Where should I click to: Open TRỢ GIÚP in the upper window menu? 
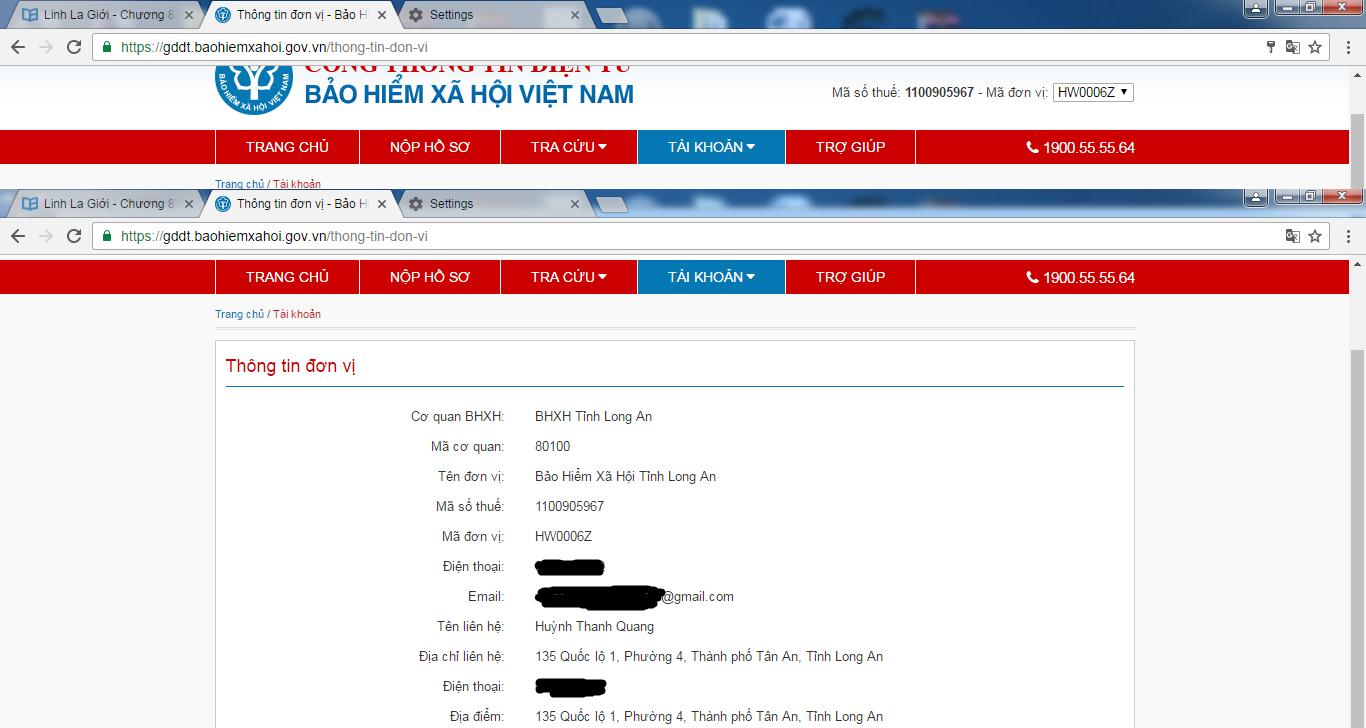(850, 147)
